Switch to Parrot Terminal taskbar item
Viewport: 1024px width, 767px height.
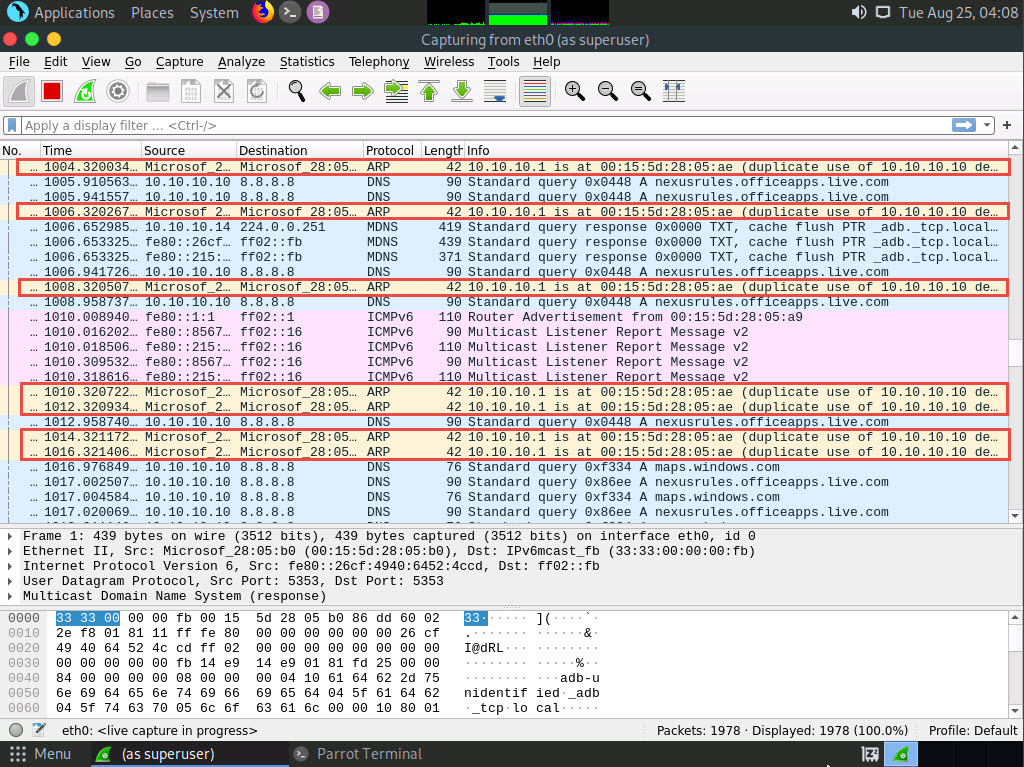(x=359, y=754)
